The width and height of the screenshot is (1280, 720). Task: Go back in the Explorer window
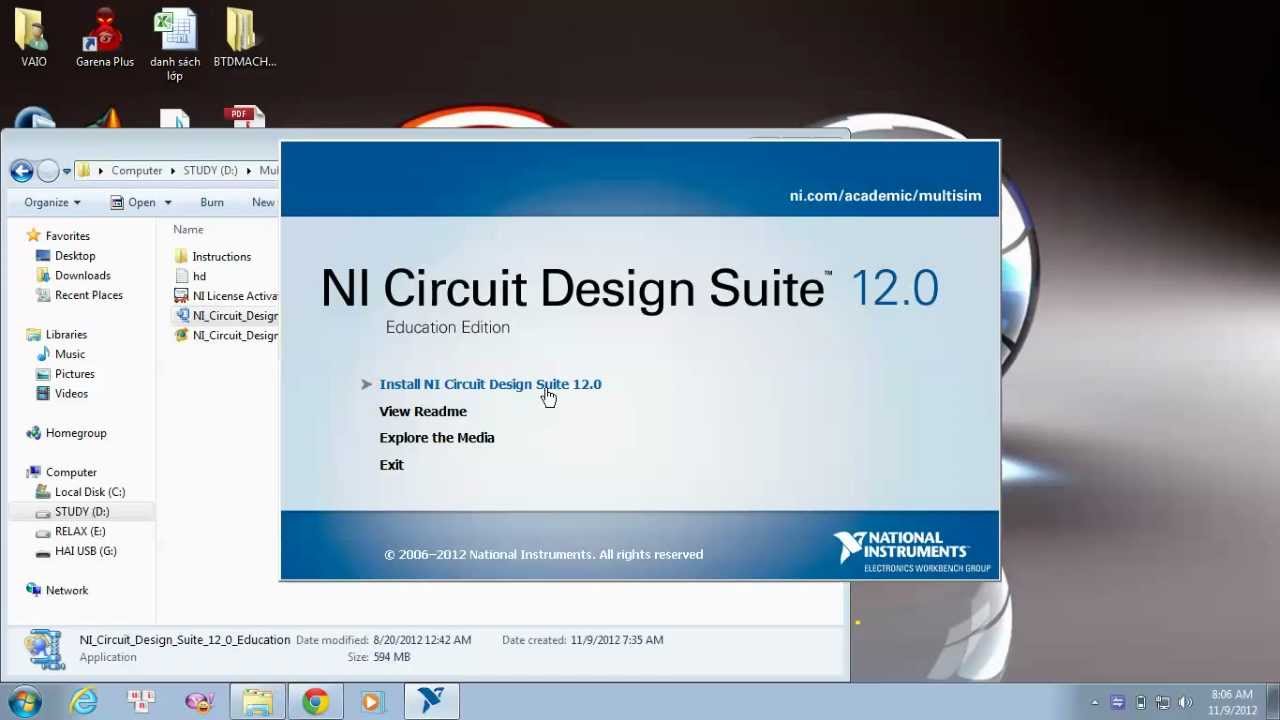[x=22, y=171]
